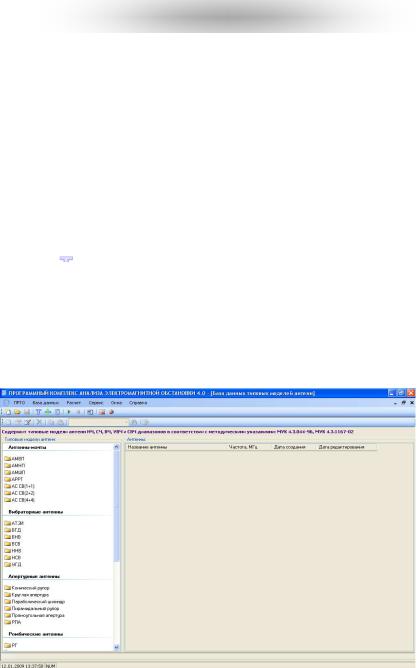Select the РГ rhombic antenna folder
The image size is (420, 668).
tap(11, 645)
